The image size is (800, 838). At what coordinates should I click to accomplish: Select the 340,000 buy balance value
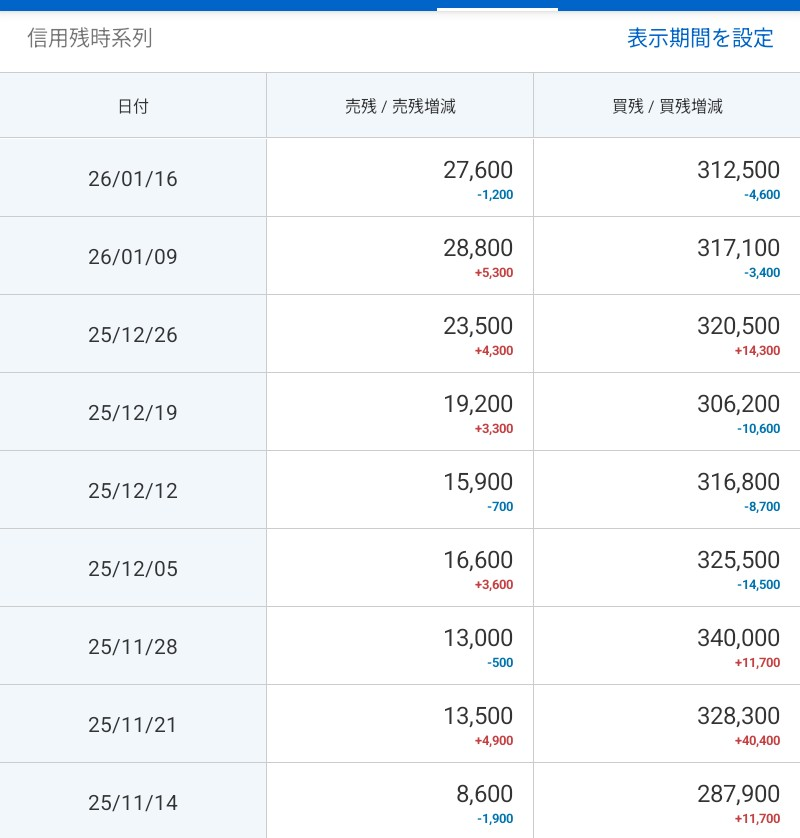pyautogui.click(x=738, y=638)
